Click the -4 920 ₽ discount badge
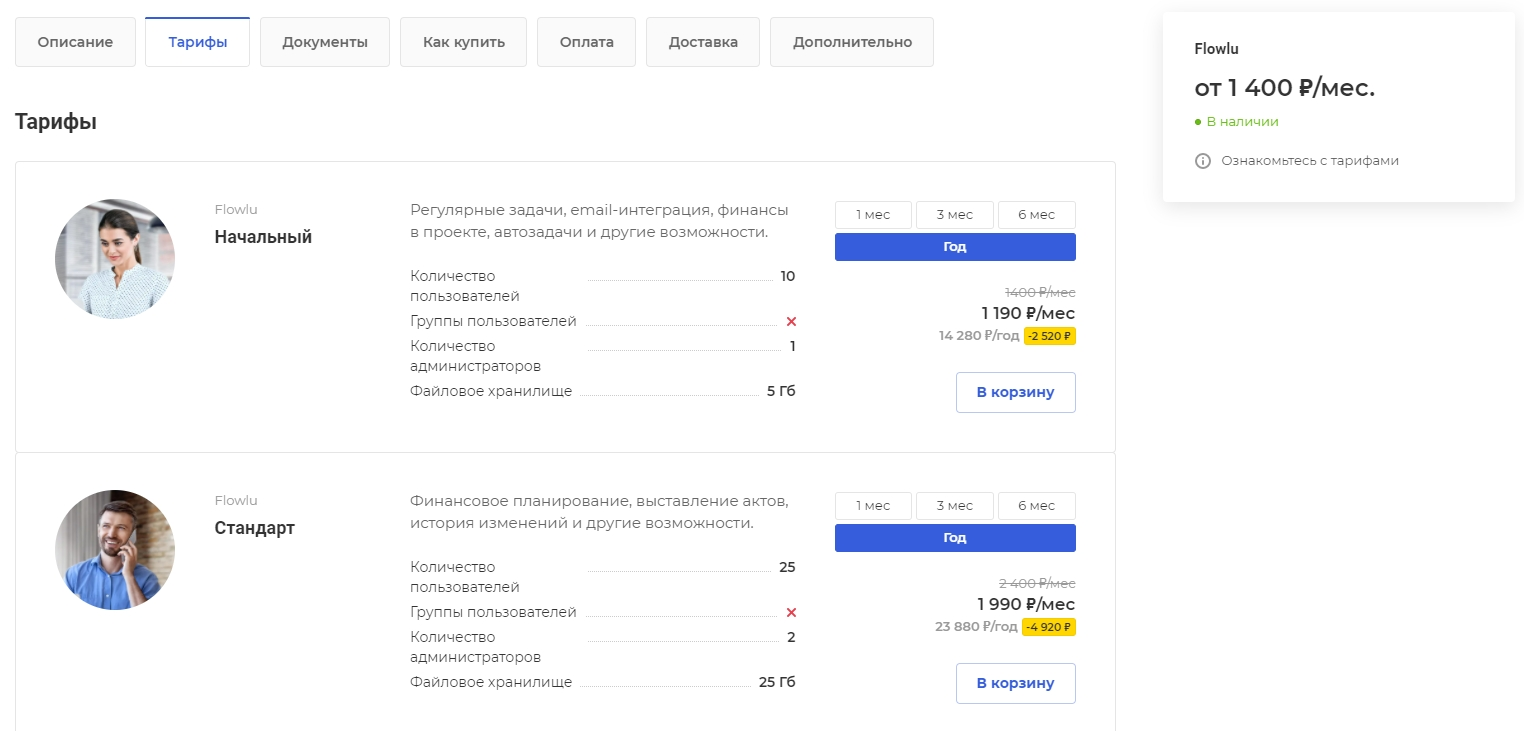 coord(1050,627)
